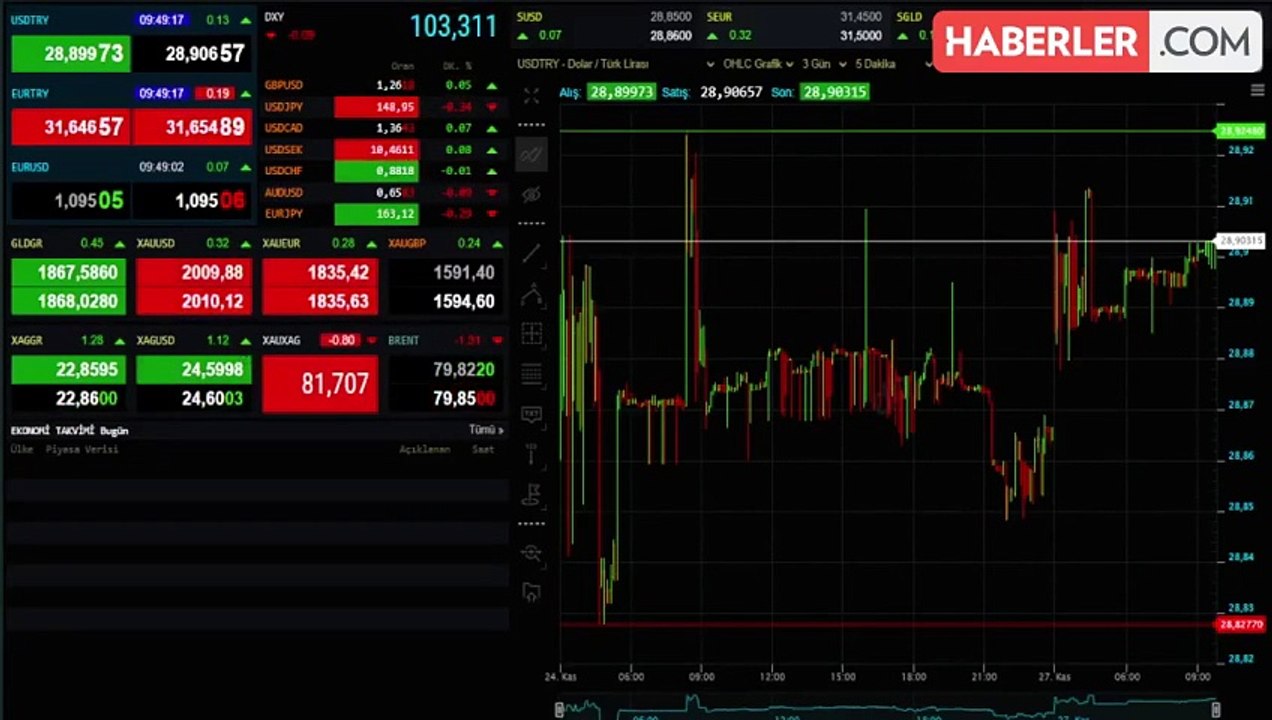Select the horizontal lines Fibonacci tool
This screenshot has width=1272, height=720.
click(531, 374)
